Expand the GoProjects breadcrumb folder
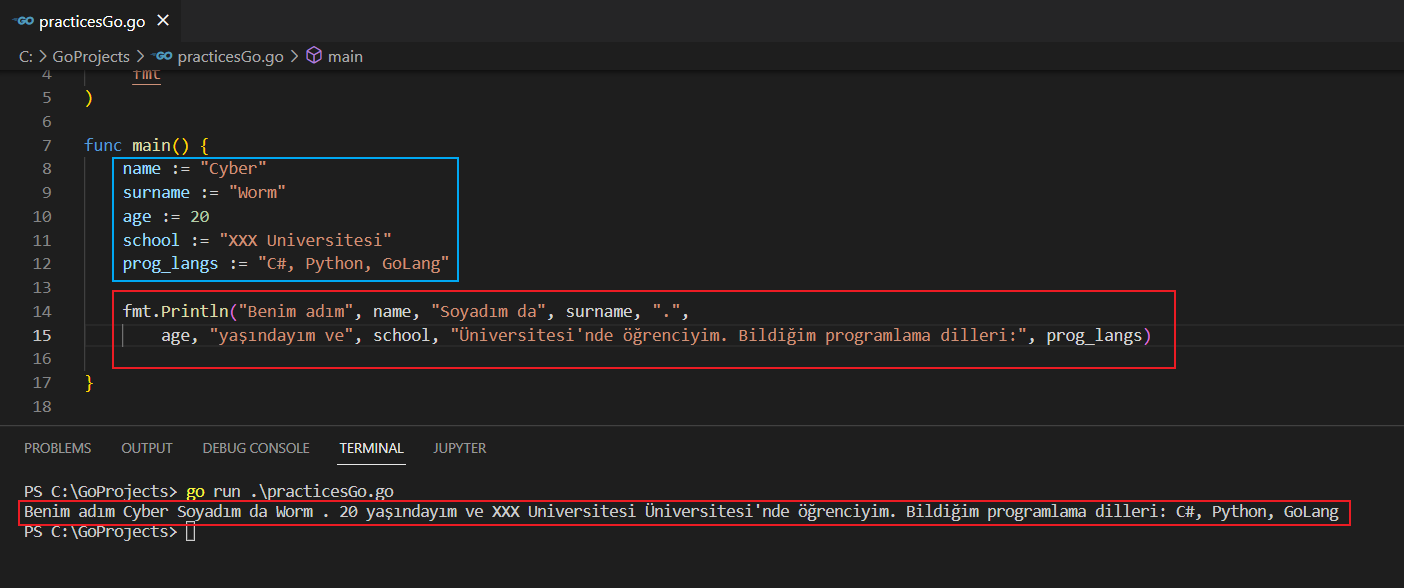 [89, 57]
